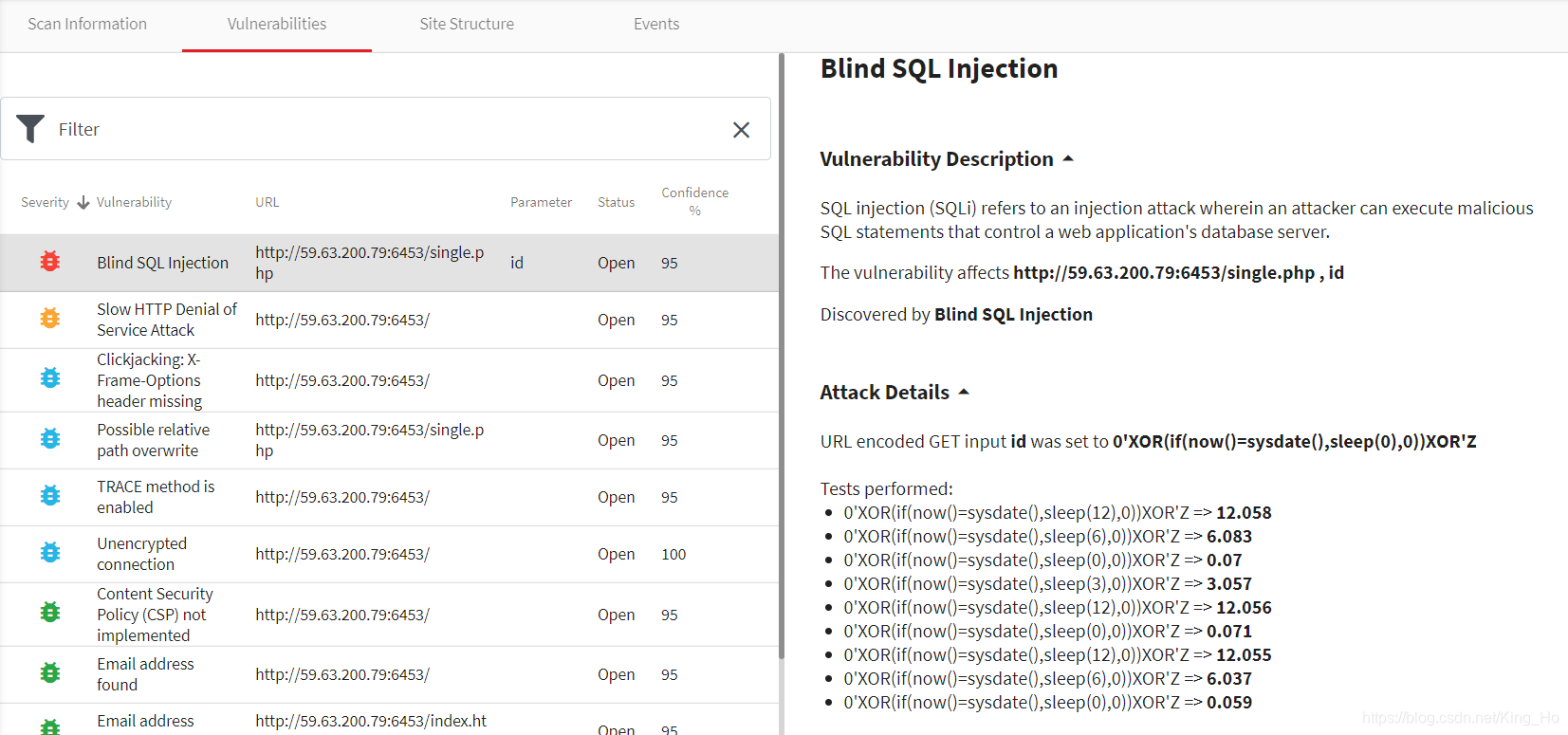Viewport: 1568px width, 735px height.
Task: Select Clickjacking: X-Frame-Options header missing row
Action: click(389, 380)
